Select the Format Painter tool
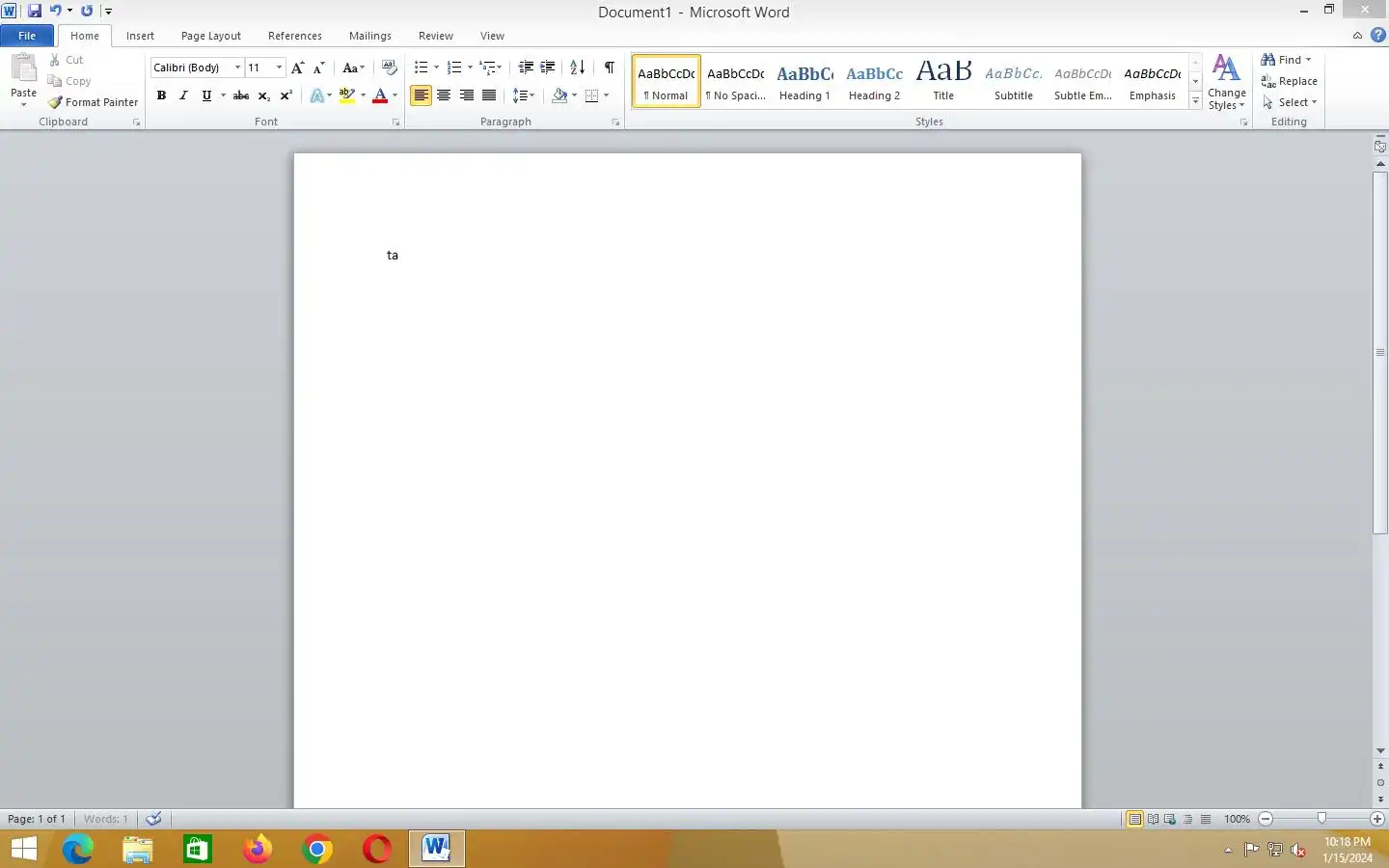The height and width of the screenshot is (868, 1389). [94, 102]
